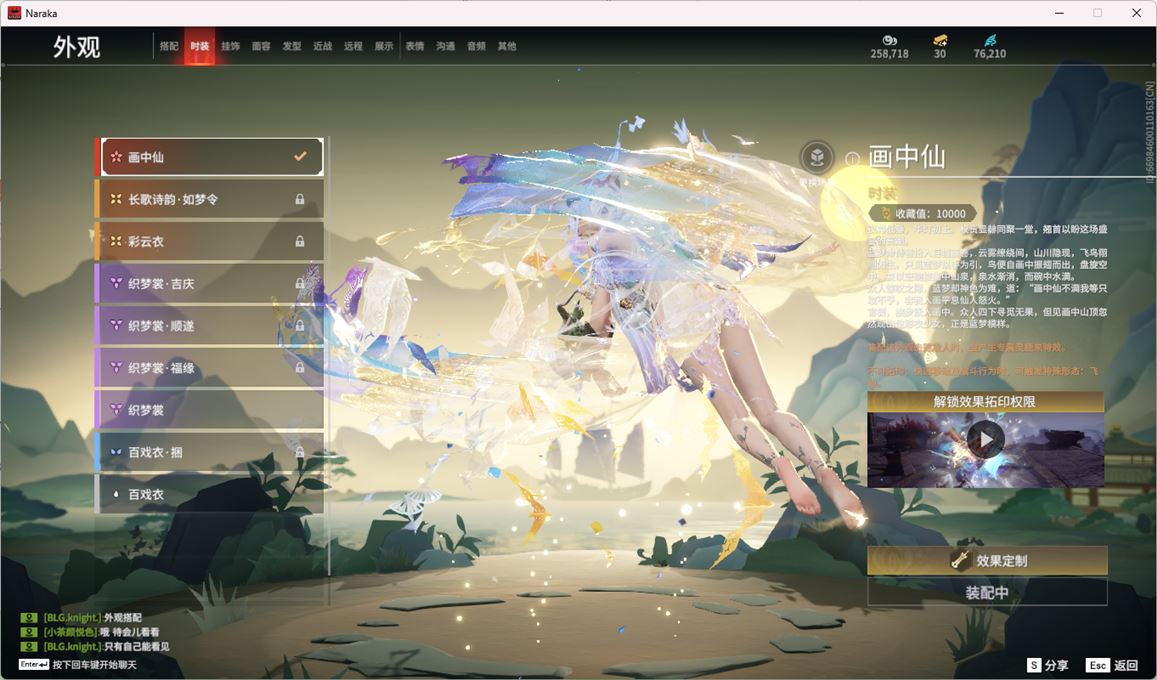The height and width of the screenshot is (680, 1157).
Task: Click the Esc 返回 back button
Action: click(x=1113, y=665)
